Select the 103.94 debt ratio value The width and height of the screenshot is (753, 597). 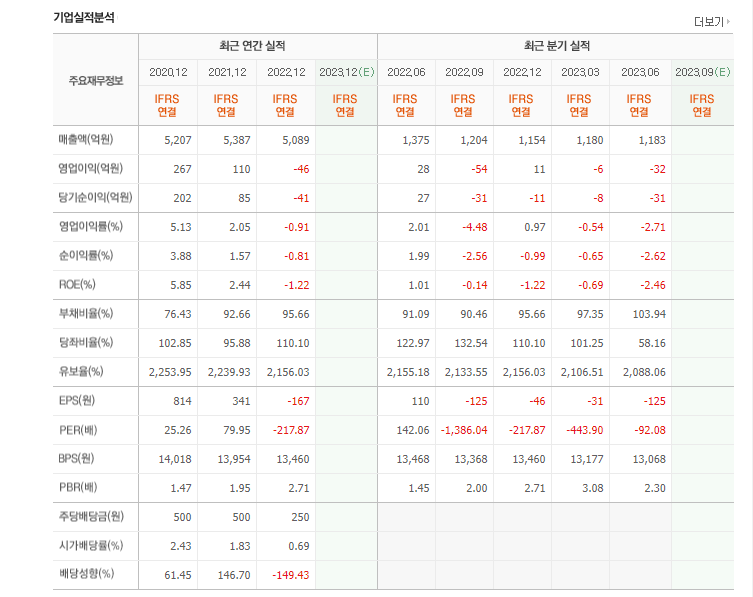coord(649,314)
